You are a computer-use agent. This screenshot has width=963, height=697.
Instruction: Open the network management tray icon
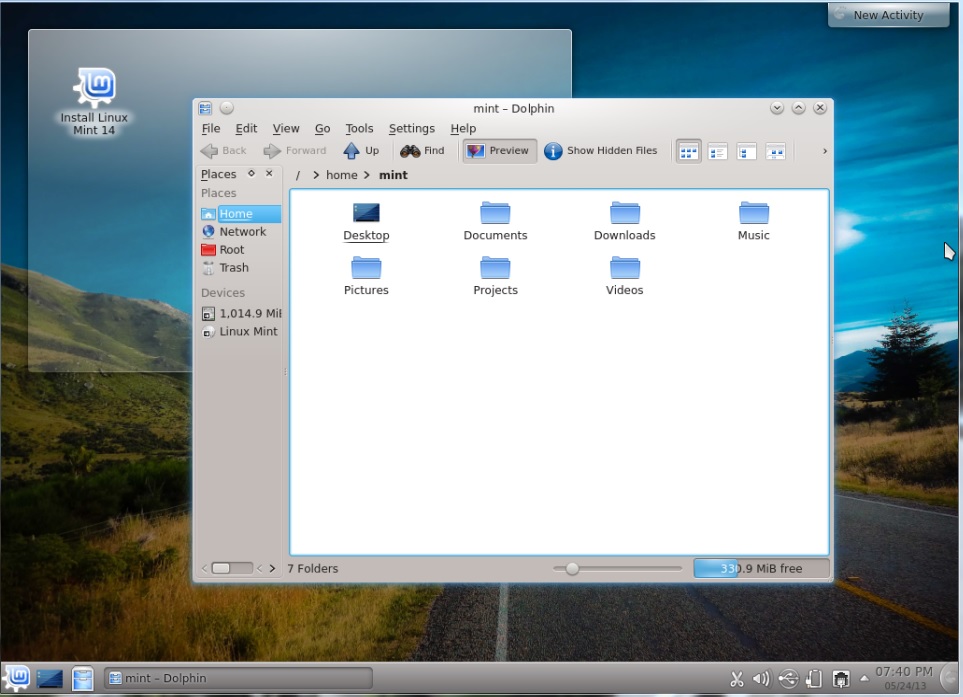pos(841,679)
